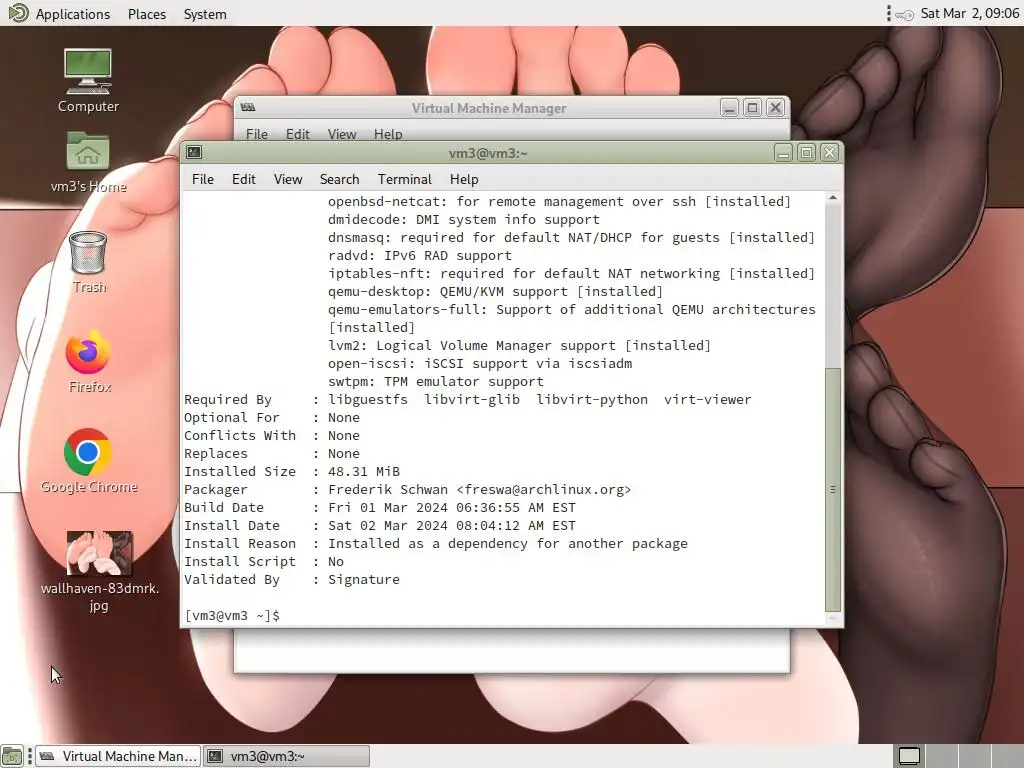Viewport: 1024px width, 768px height.
Task: Click the 'Install Reason' line in terminal
Action: [x=436, y=543]
